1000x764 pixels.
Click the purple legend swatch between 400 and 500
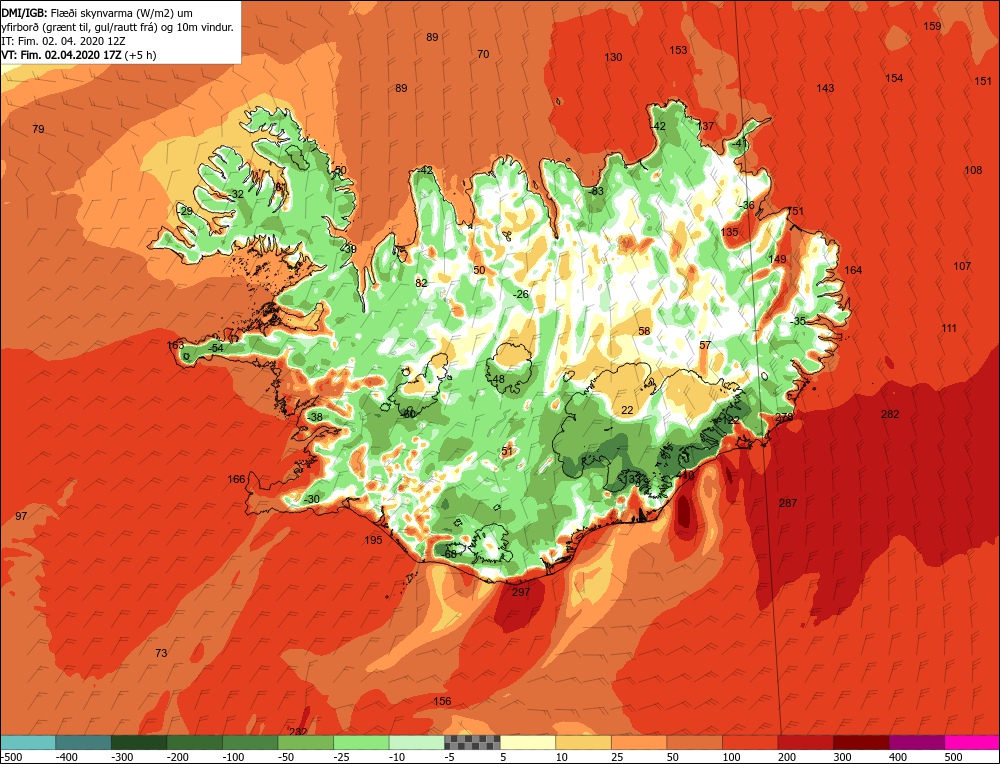pos(917,742)
